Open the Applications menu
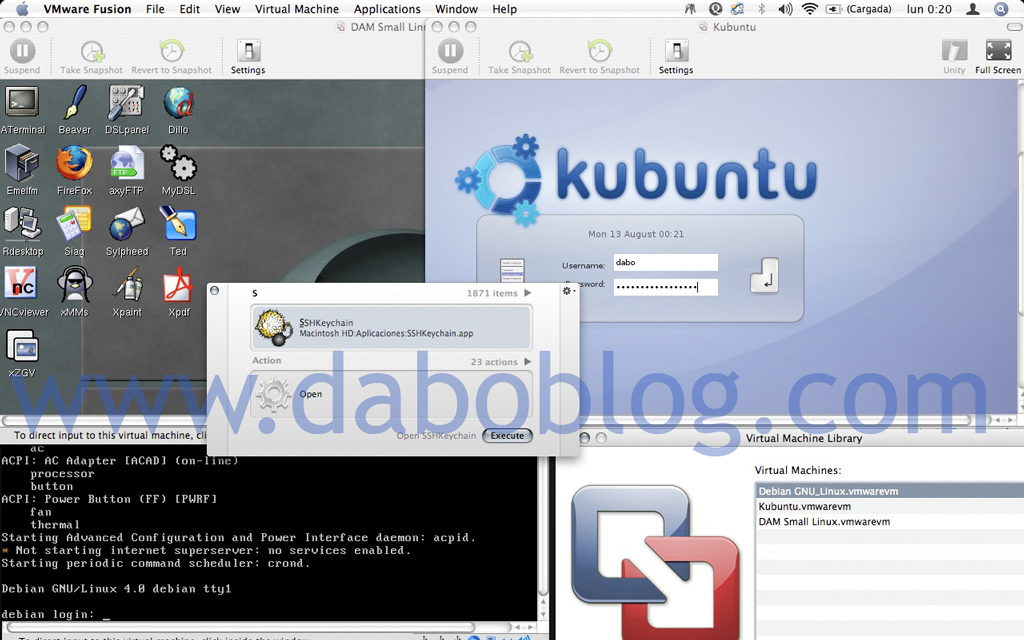This screenshot has height=640, width=1024. 387,9
